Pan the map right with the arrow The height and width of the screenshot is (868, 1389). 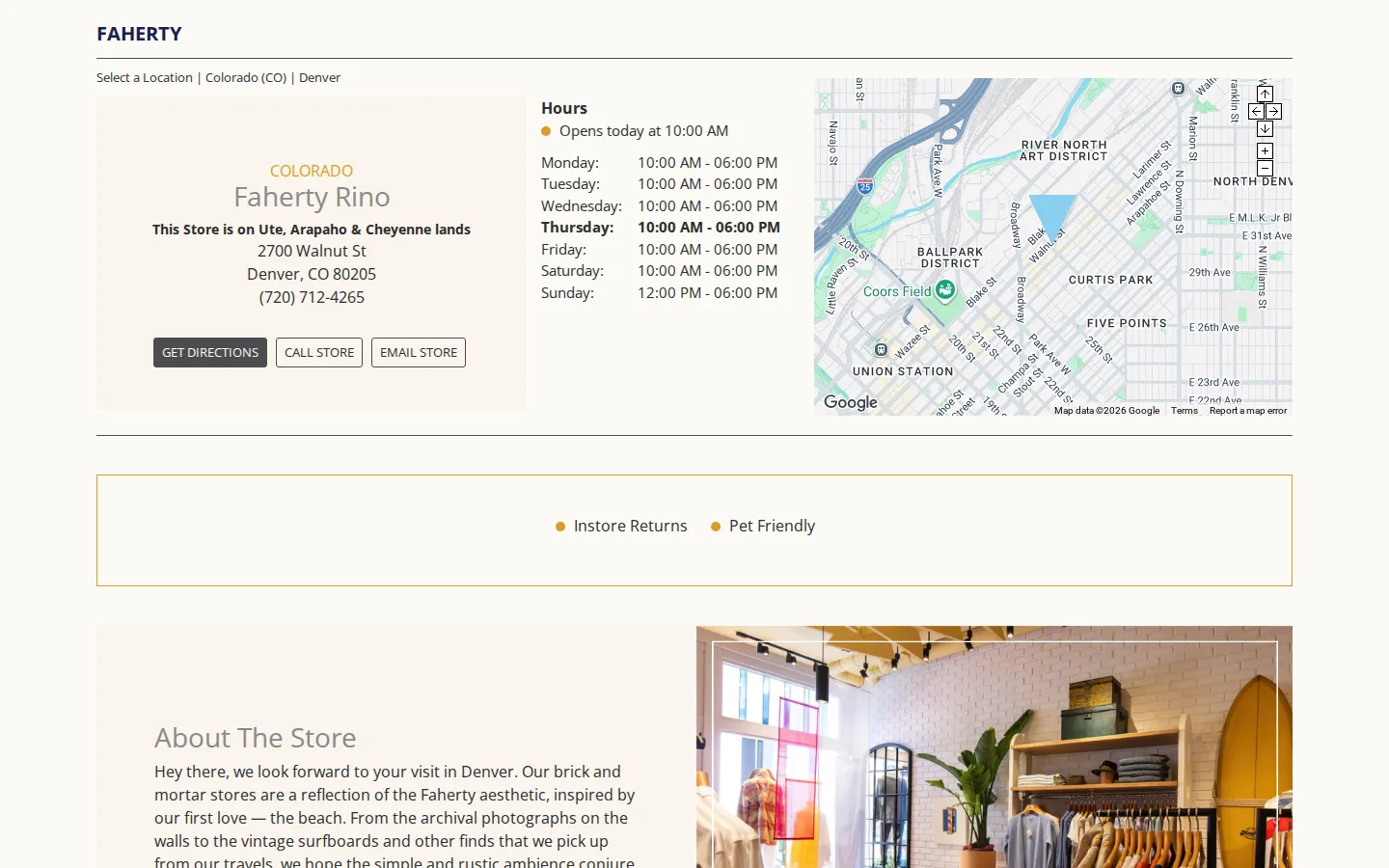point(1273,112)
